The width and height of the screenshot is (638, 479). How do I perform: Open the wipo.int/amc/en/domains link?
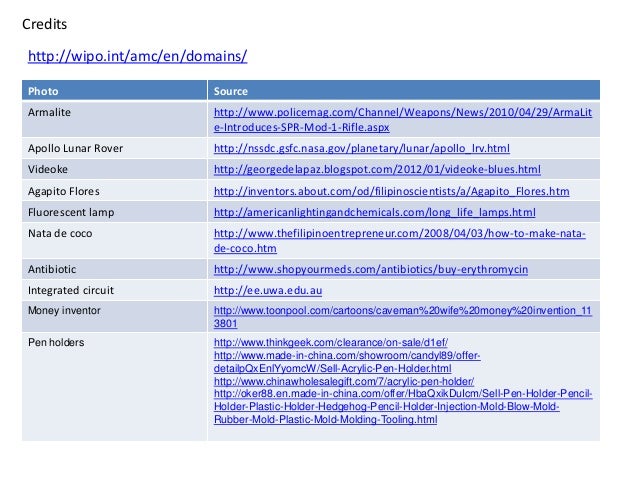click(x=138, y=56)
